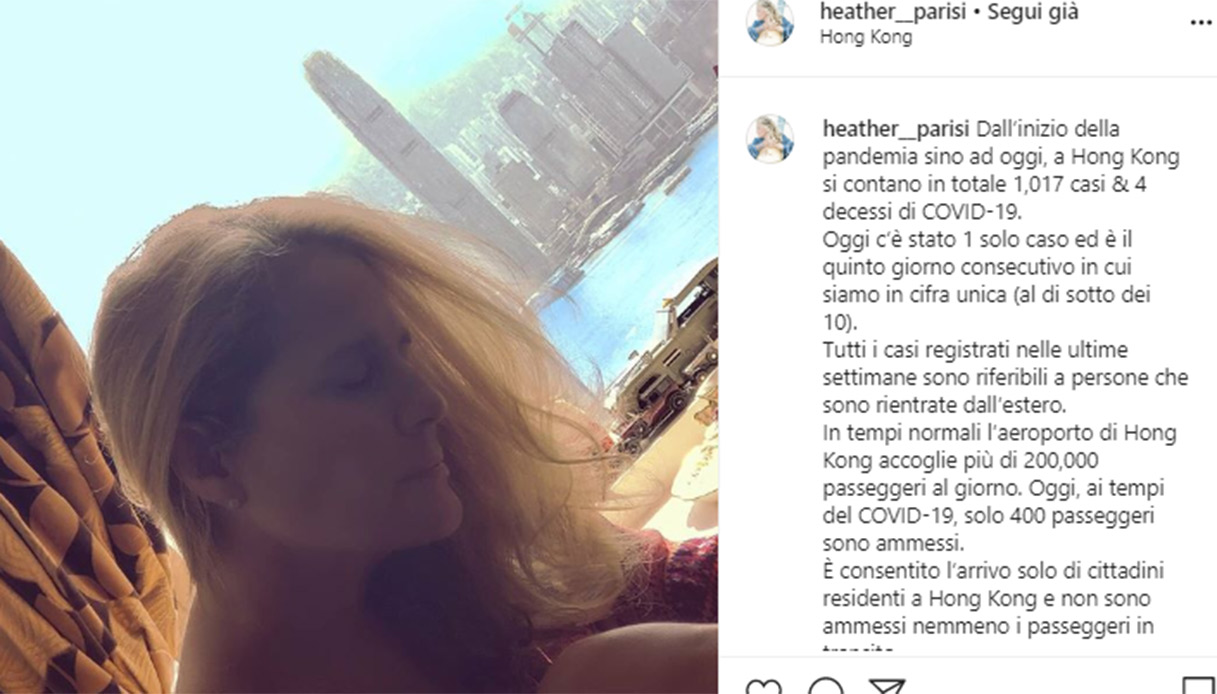Viewport: 1217px width, 694px height.
Task: Open the three-dot post options menu
Action: (x=1200, y=23)
